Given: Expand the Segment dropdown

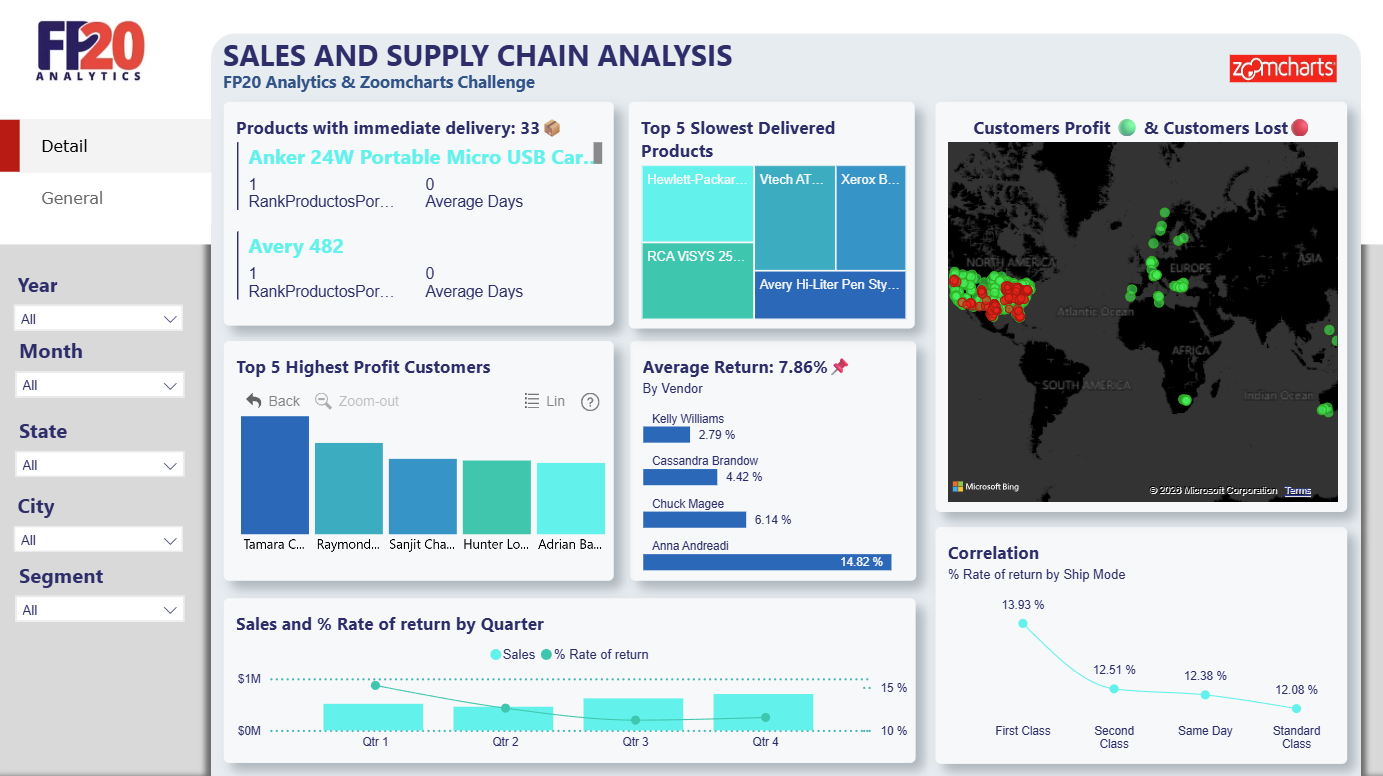Looking at the screenshot, I should point(99,610).
